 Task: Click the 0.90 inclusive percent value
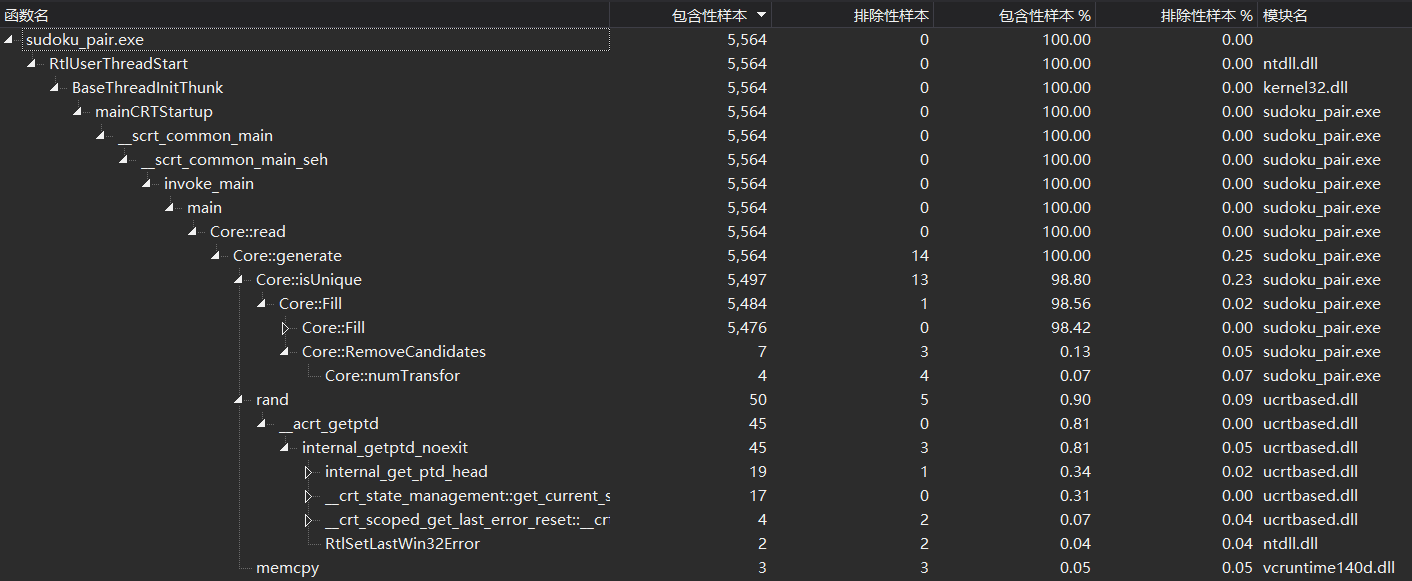tap(1074, 400)
